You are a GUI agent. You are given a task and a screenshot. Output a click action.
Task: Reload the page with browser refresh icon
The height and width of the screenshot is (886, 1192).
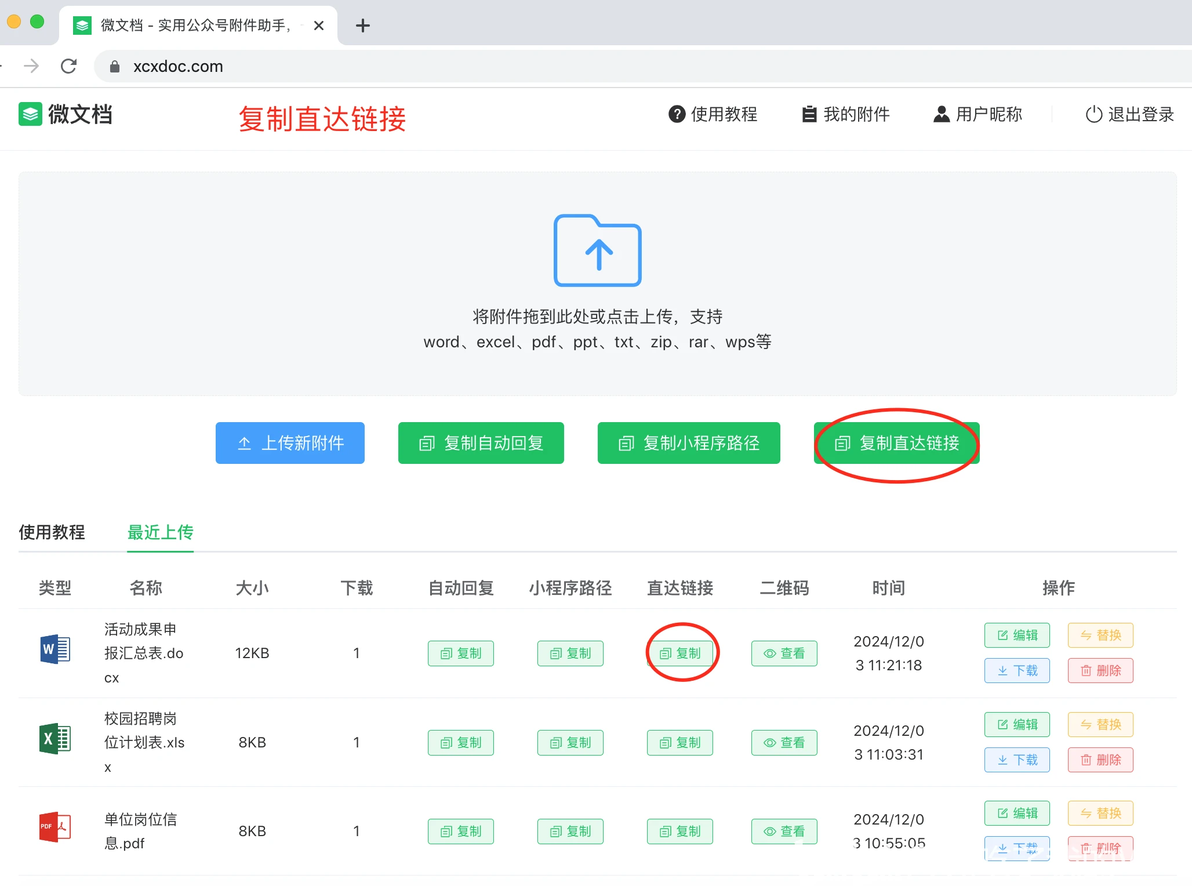(x=68, y=66)
